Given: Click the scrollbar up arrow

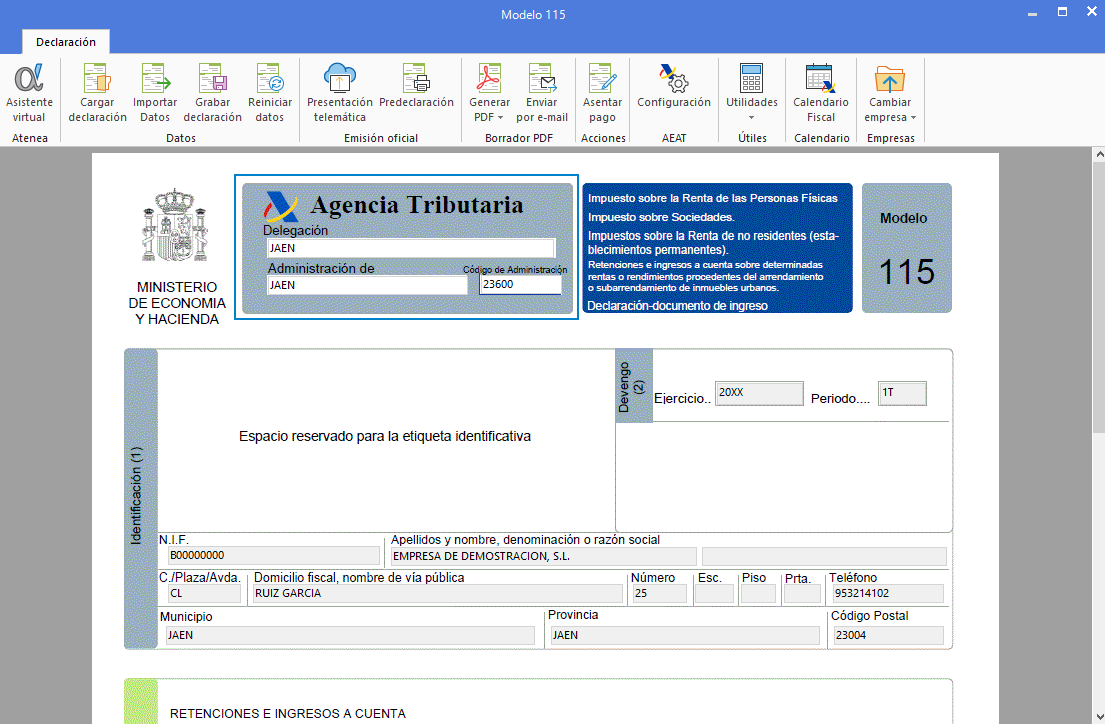Looking at the screenshot, I should click(1098, 154).
